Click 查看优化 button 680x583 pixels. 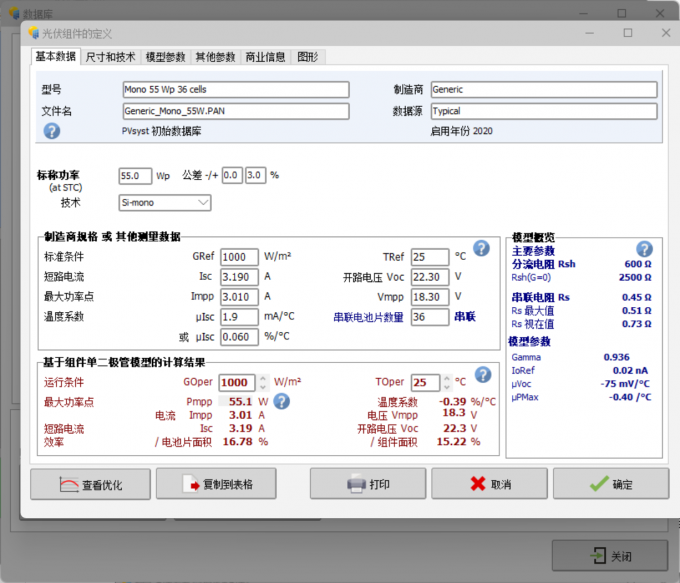(x=91, y=484)
